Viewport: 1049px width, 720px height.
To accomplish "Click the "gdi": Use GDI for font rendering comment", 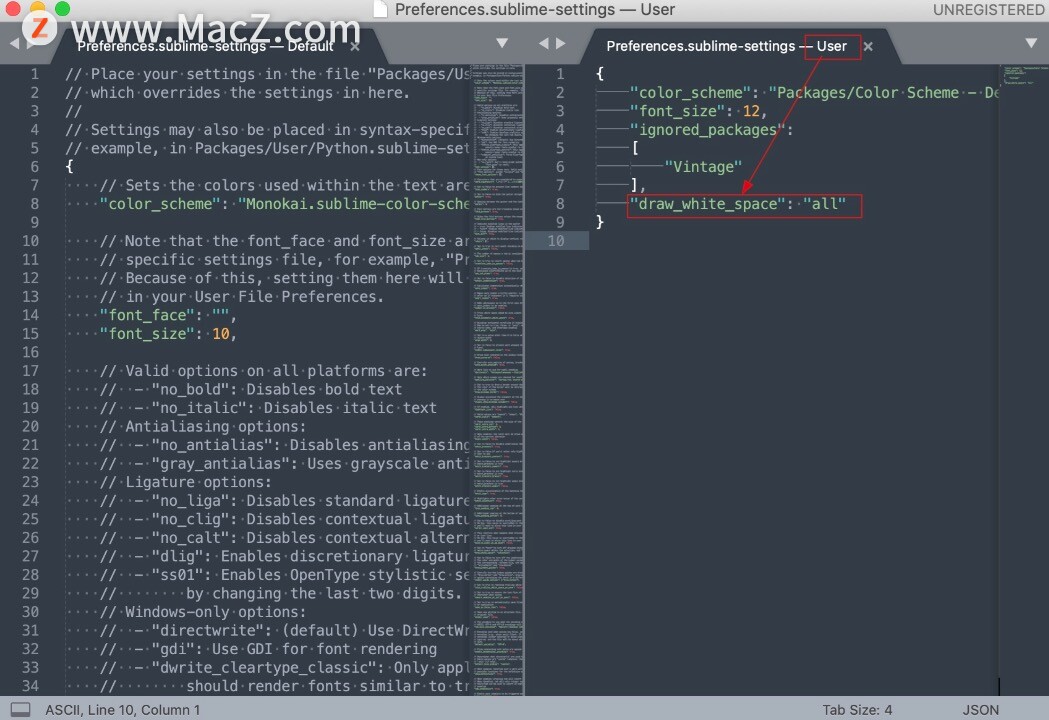I will coord(268,649).
